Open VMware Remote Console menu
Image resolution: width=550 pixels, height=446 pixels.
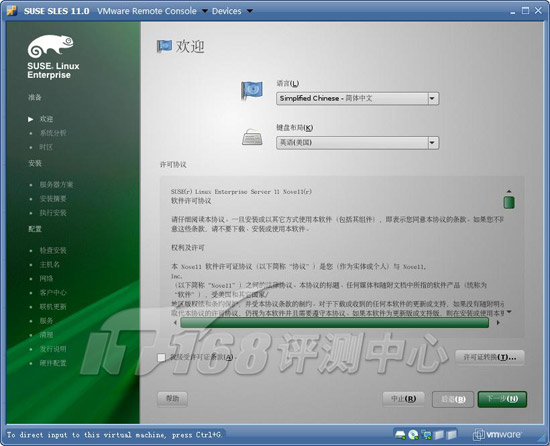click(x=147, y=11)
